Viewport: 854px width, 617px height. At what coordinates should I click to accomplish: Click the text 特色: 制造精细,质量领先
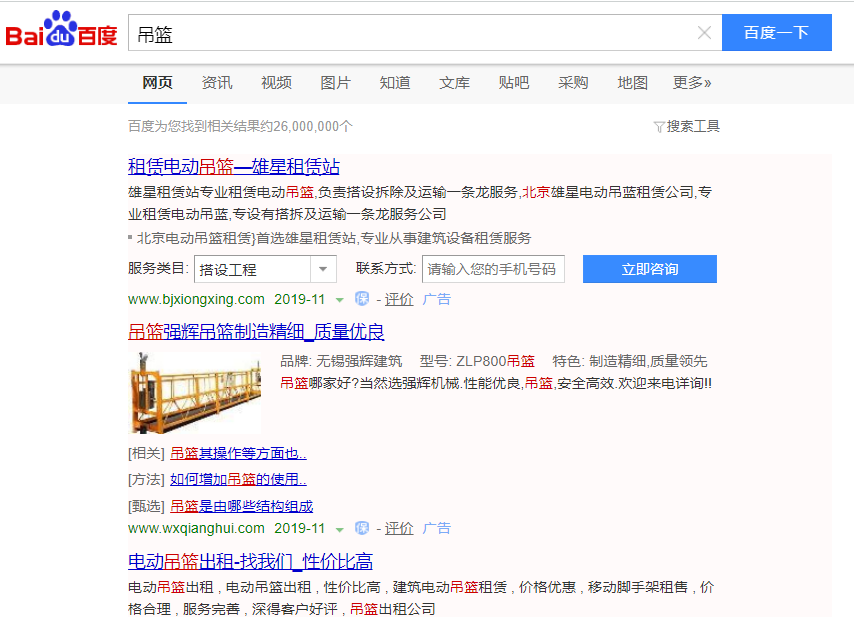[630, 361]
